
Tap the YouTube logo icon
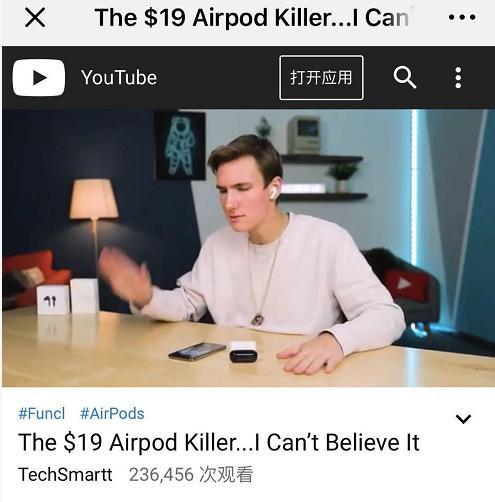coord(39,77)
